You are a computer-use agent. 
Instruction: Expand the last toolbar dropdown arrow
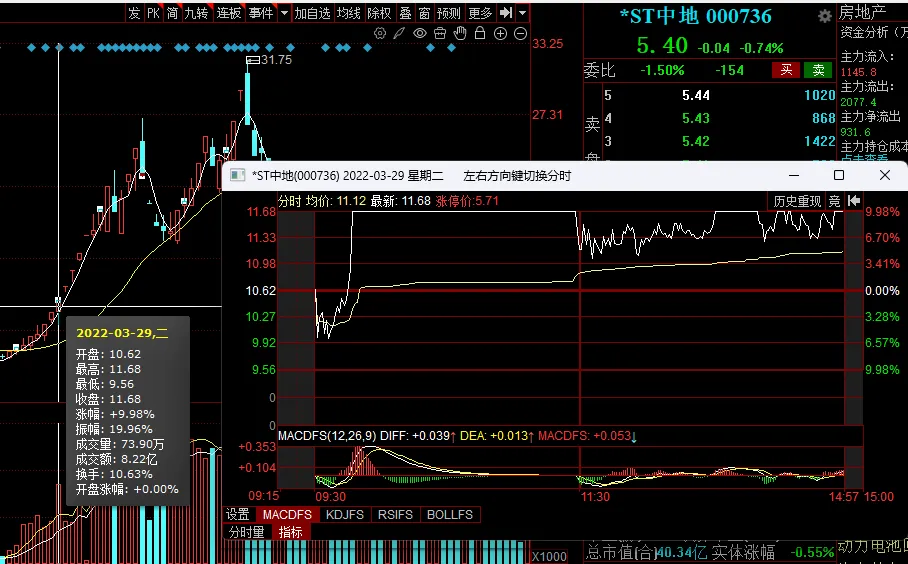click(x=522, y=13)
